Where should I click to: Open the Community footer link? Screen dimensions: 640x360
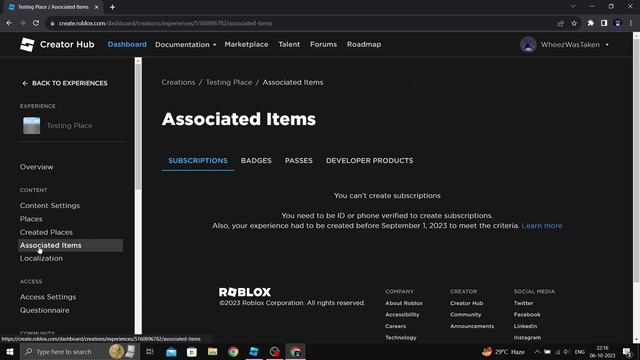click(466, 315)
